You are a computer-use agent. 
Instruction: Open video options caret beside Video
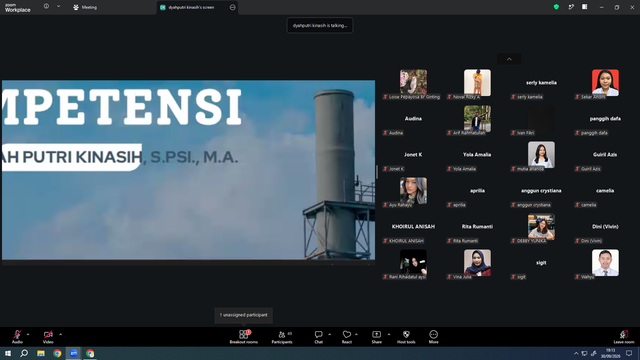coord(60,334)
